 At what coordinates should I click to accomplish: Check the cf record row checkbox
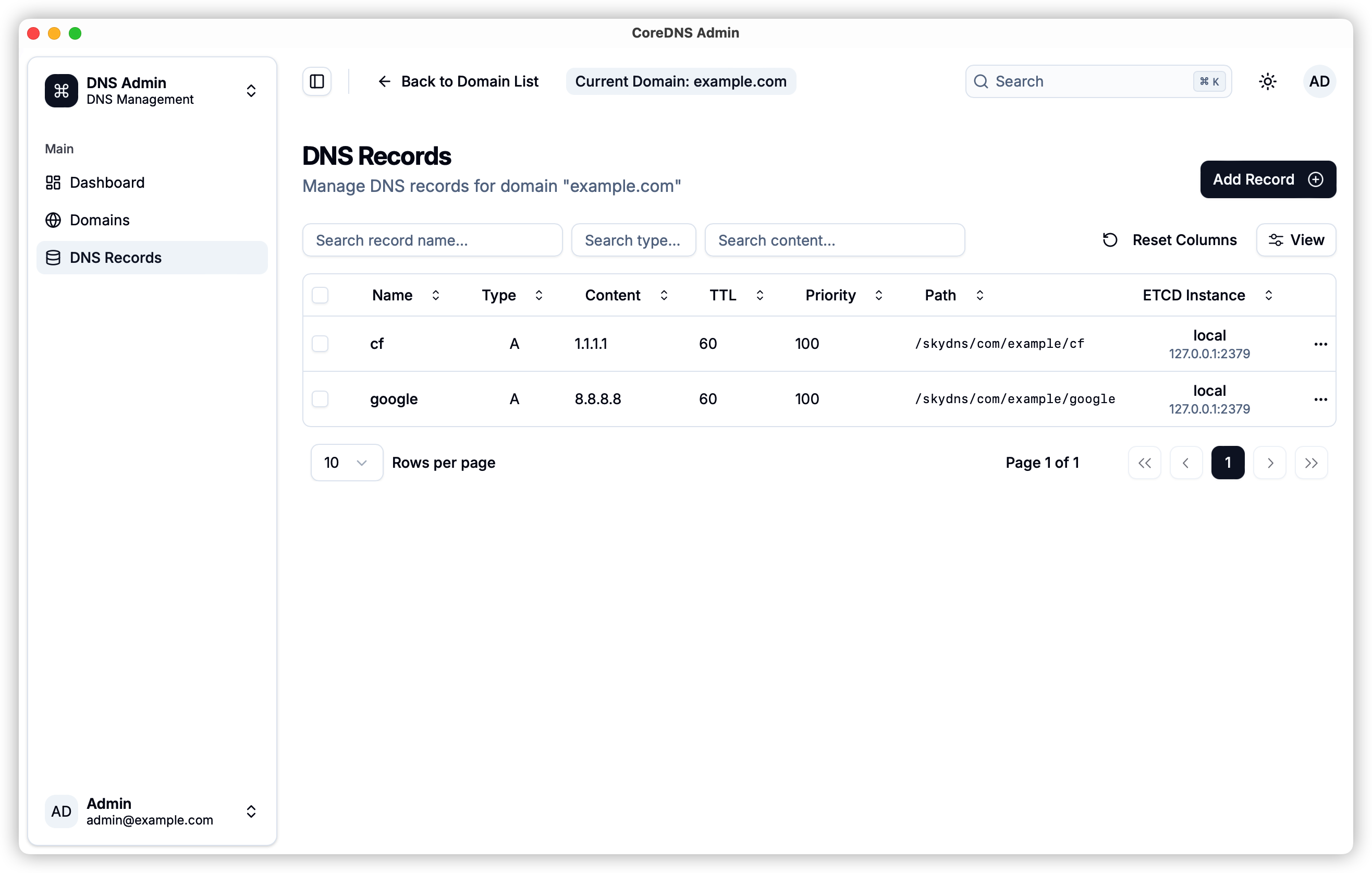[320, 344]
